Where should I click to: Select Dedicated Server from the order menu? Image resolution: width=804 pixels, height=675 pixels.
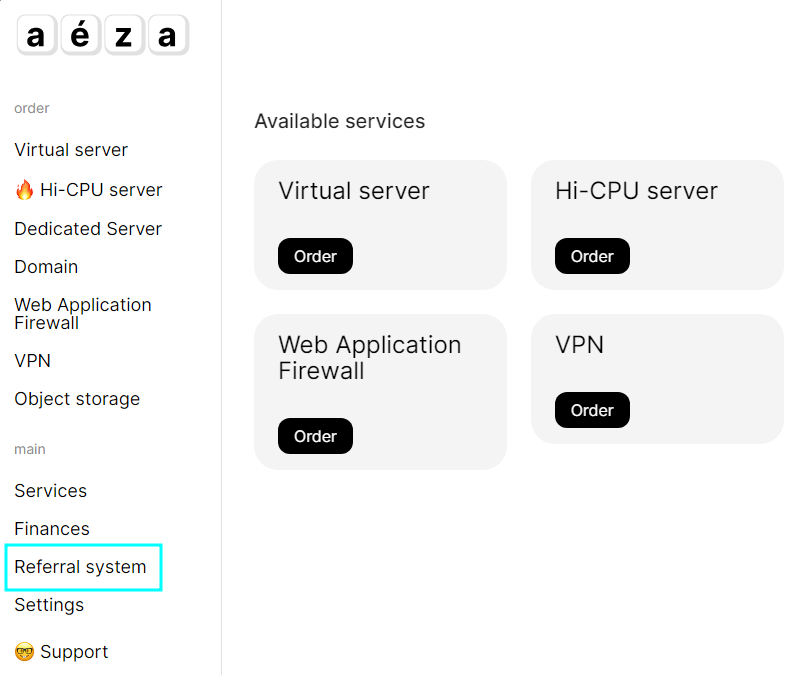(x=88, y=229)
